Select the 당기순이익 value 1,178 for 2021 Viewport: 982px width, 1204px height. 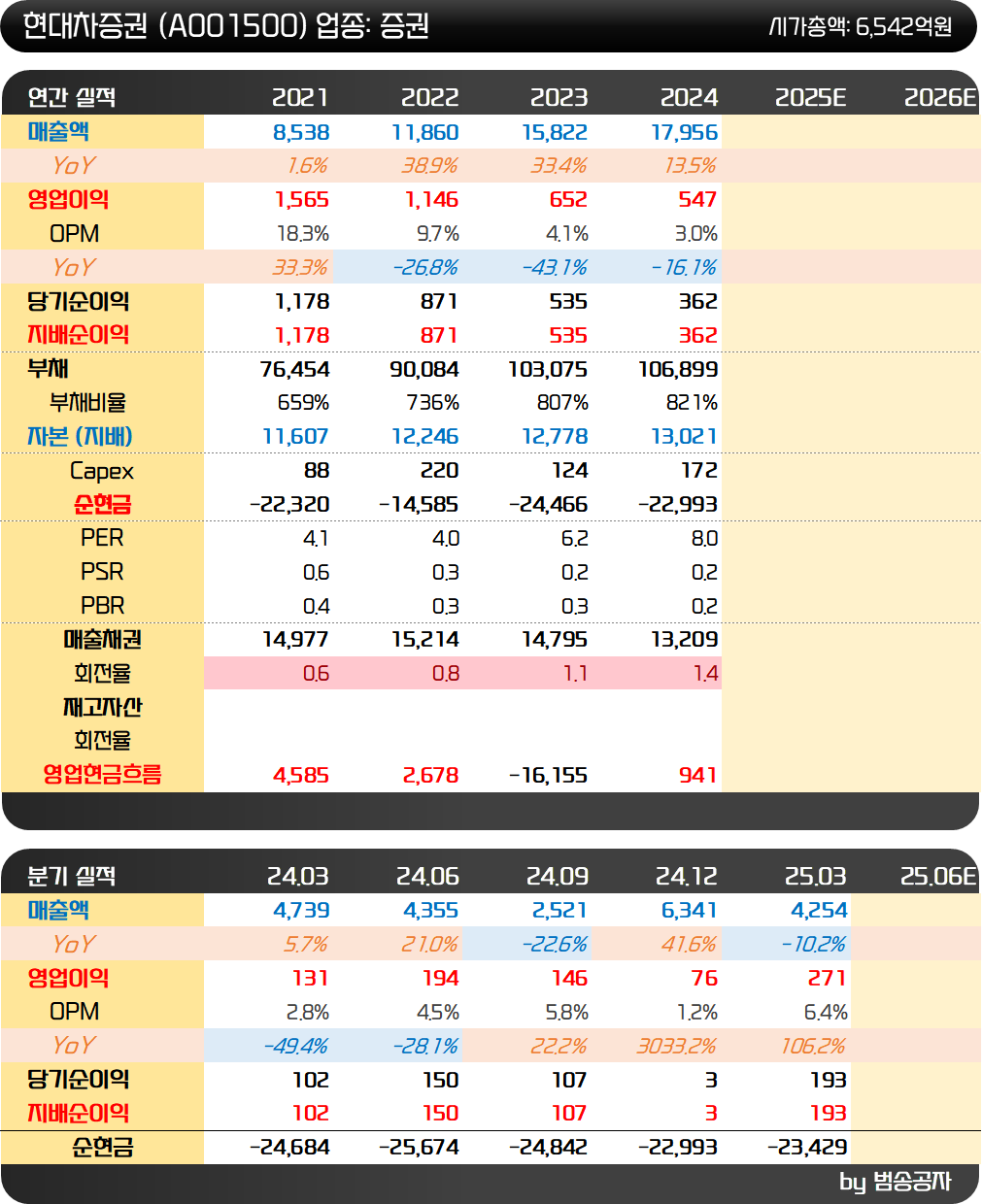pyautogui.click(x=302, y=302)
